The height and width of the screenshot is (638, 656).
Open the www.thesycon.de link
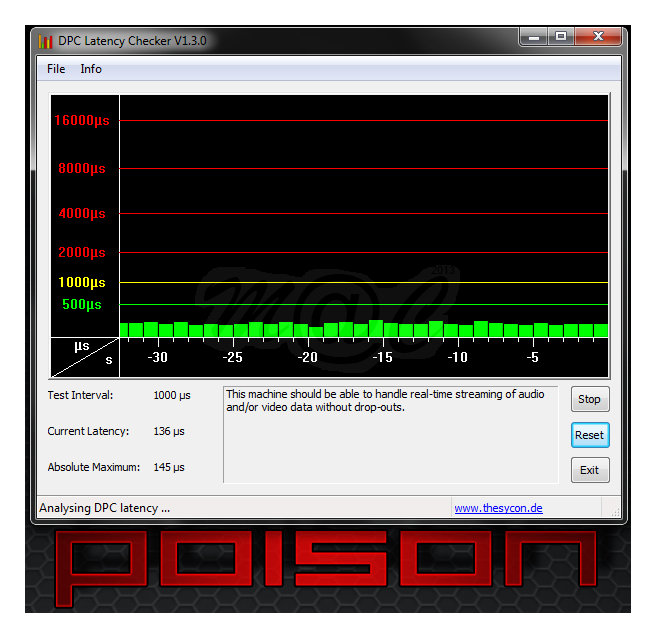point(498,508)
